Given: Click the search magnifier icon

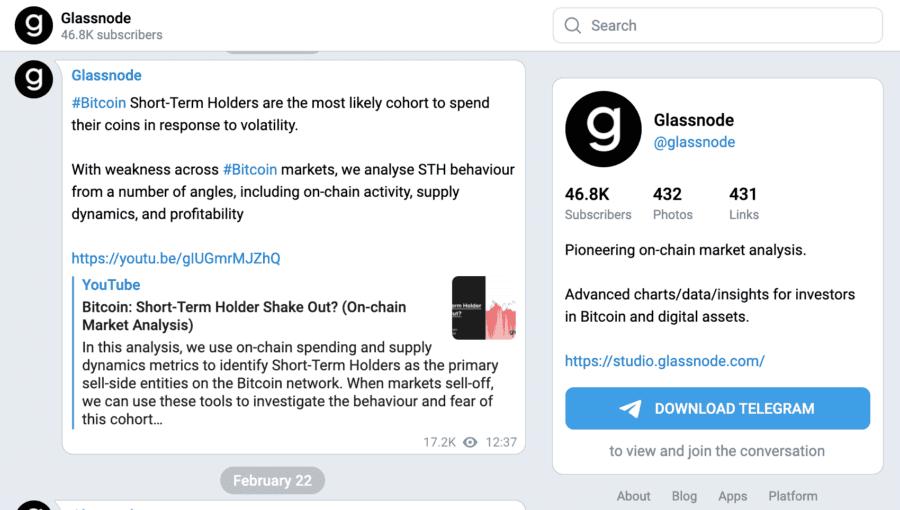Looking at the screenshot, I should (x=572, y=26).
